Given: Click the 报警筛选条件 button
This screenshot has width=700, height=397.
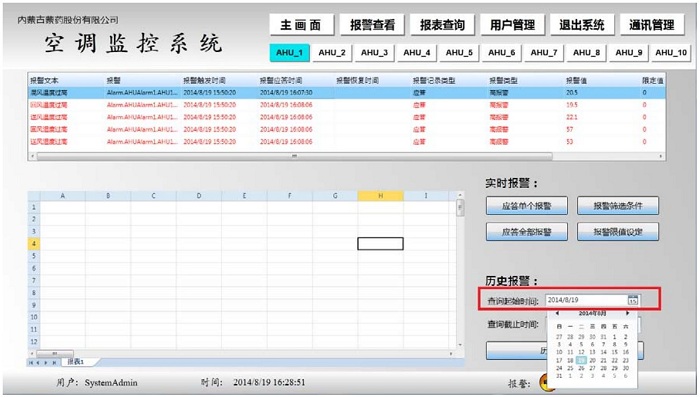Looking at the screenshot, I should pyautogui.click(x=618, y=206).
